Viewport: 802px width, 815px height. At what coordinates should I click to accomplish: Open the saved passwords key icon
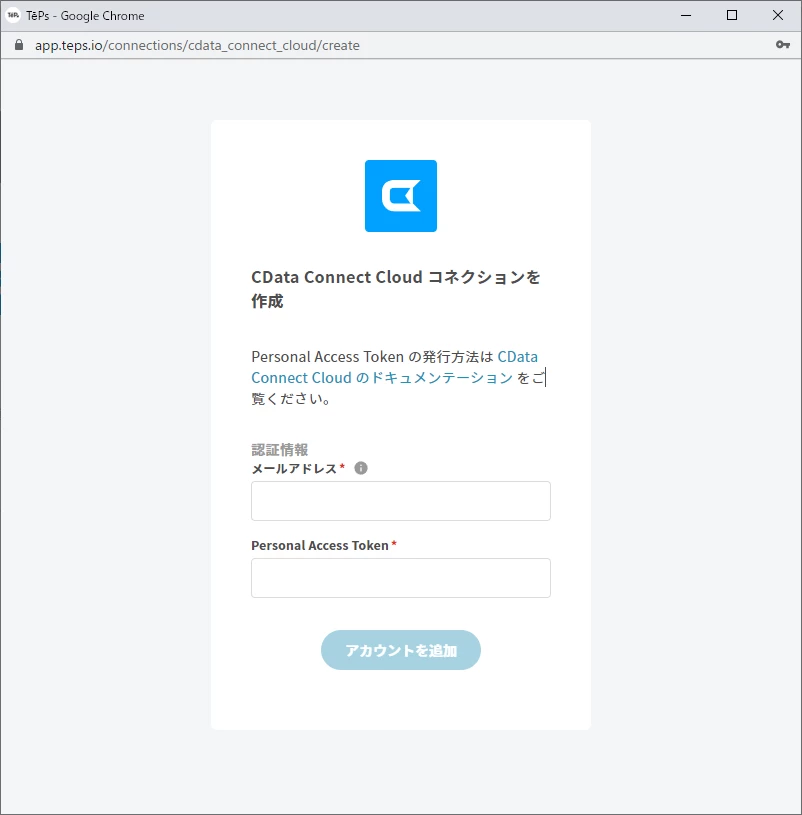click(783, 45)
